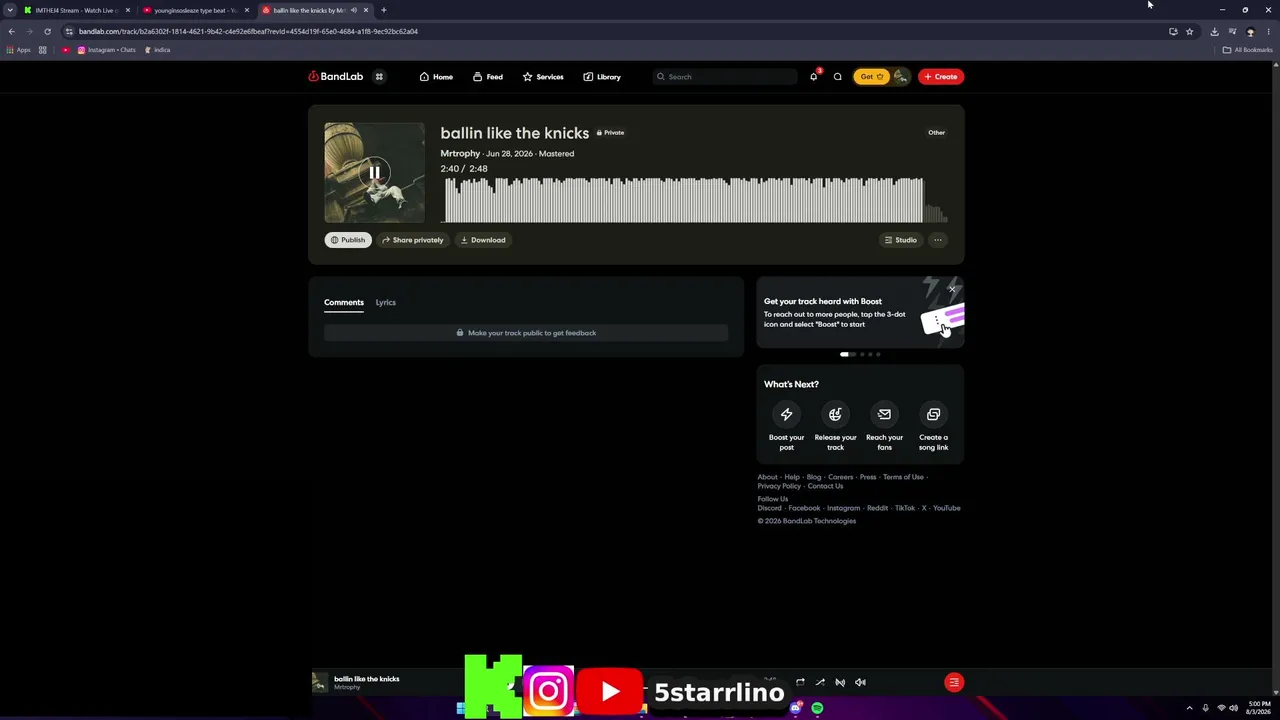Image resolution: width=1280 pixels, height=720 pixels.
Task: Go to the Home page
Action: tap(436, 77)
